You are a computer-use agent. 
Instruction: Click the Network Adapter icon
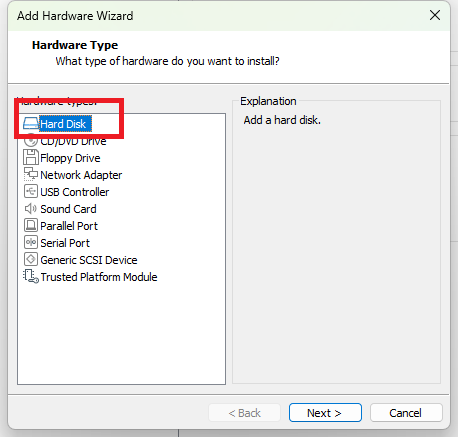pyautogui.click(x=31, y=174)
